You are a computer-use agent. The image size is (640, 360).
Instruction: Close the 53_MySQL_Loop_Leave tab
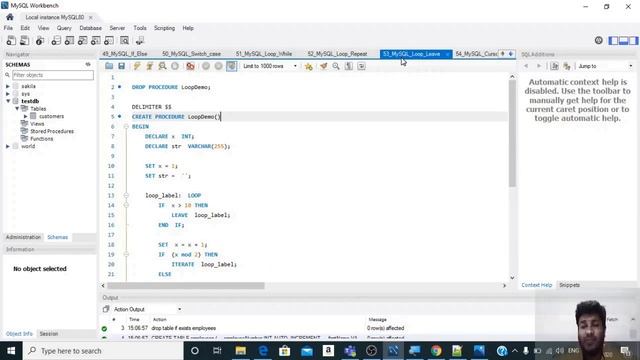[447, 54]
